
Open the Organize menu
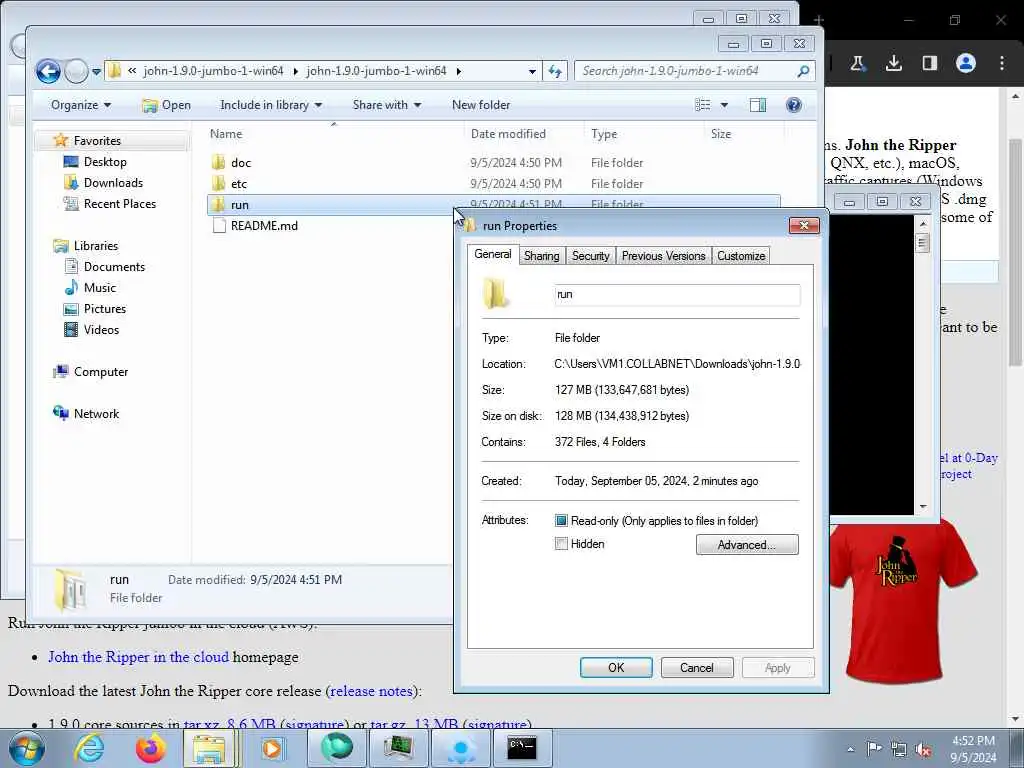80,105
